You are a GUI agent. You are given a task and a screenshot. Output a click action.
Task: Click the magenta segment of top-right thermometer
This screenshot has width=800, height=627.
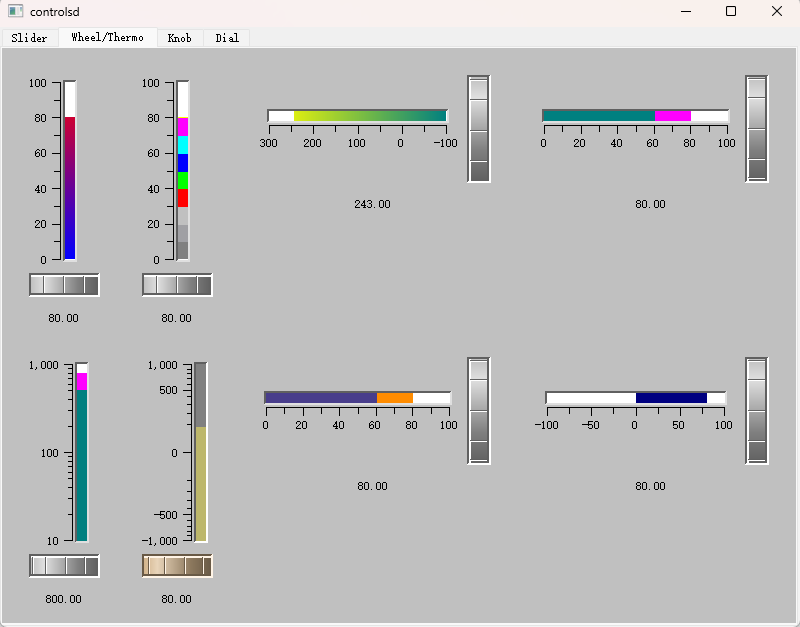point(673,116)
